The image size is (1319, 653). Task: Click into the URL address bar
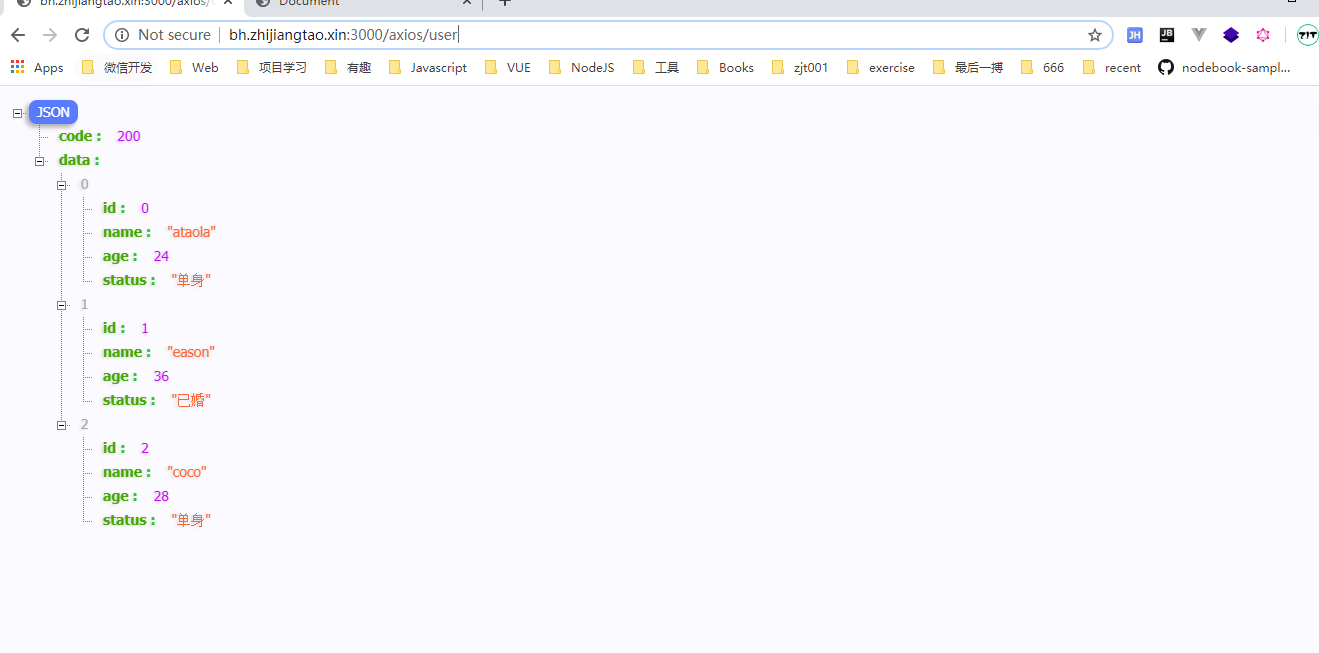[608, 35]
